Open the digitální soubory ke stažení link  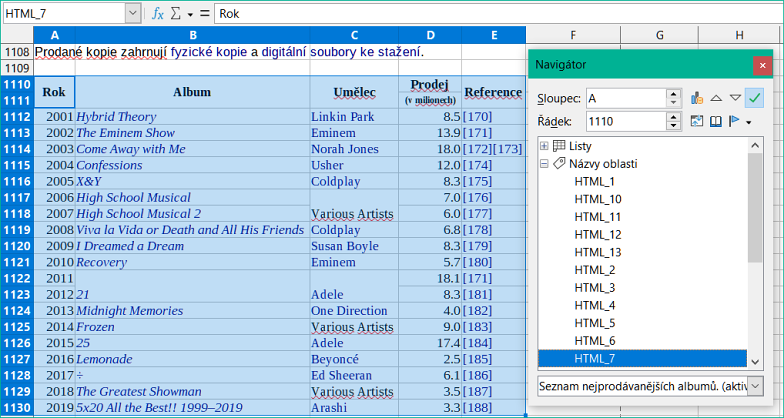click(342, 52)
